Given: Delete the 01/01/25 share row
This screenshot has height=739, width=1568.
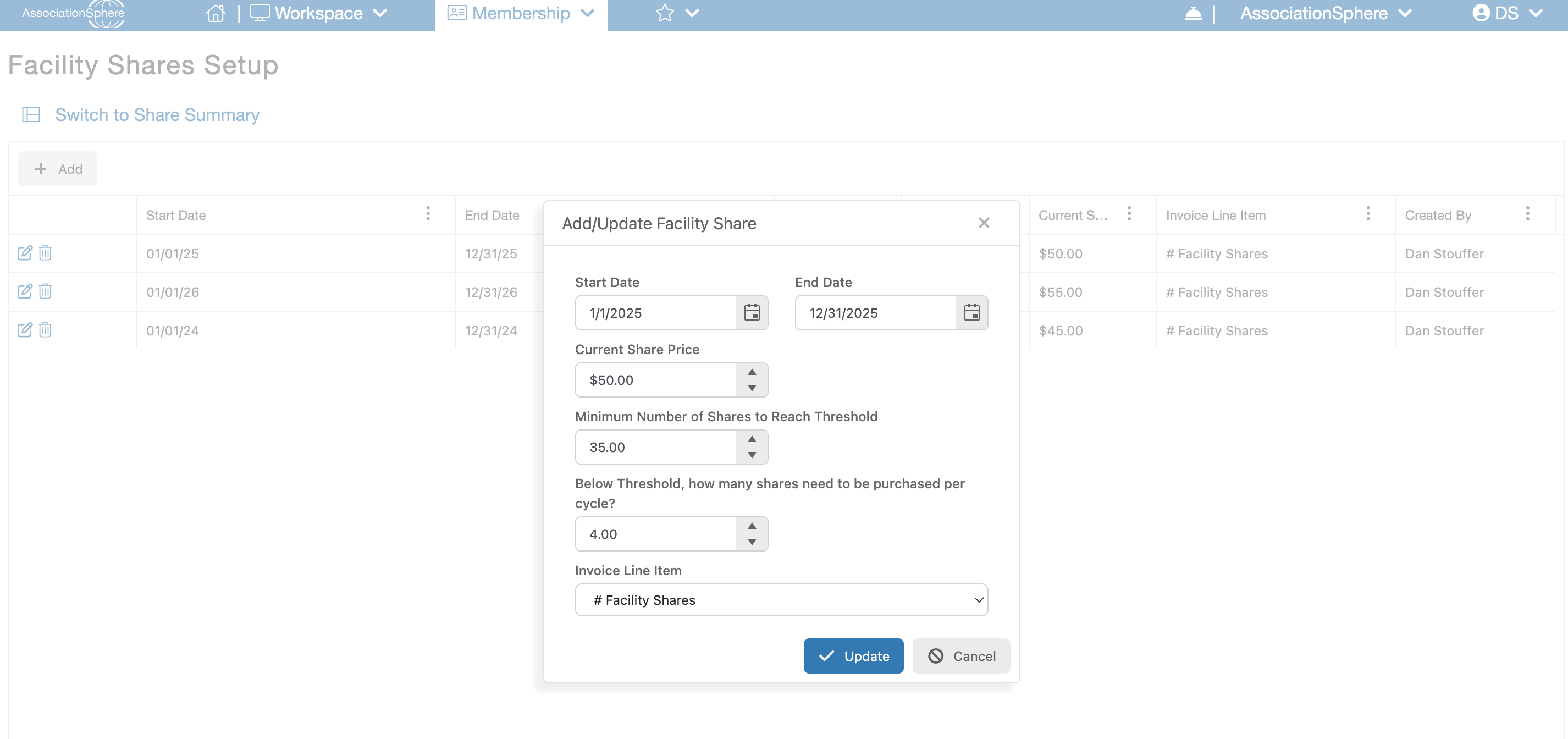Looking at the screenshot, I should click(45, 252).
